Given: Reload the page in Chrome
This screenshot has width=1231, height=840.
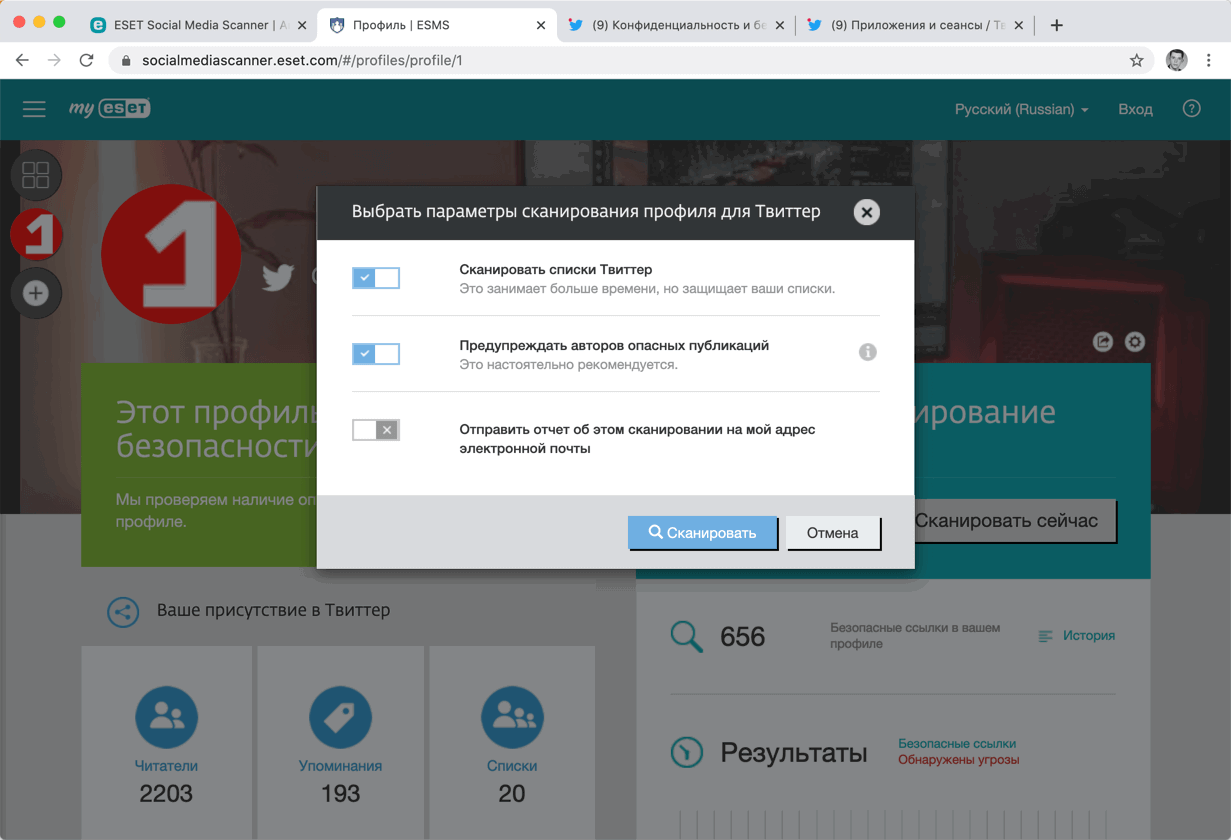Looking at the screenshot, I should (87, 60).
